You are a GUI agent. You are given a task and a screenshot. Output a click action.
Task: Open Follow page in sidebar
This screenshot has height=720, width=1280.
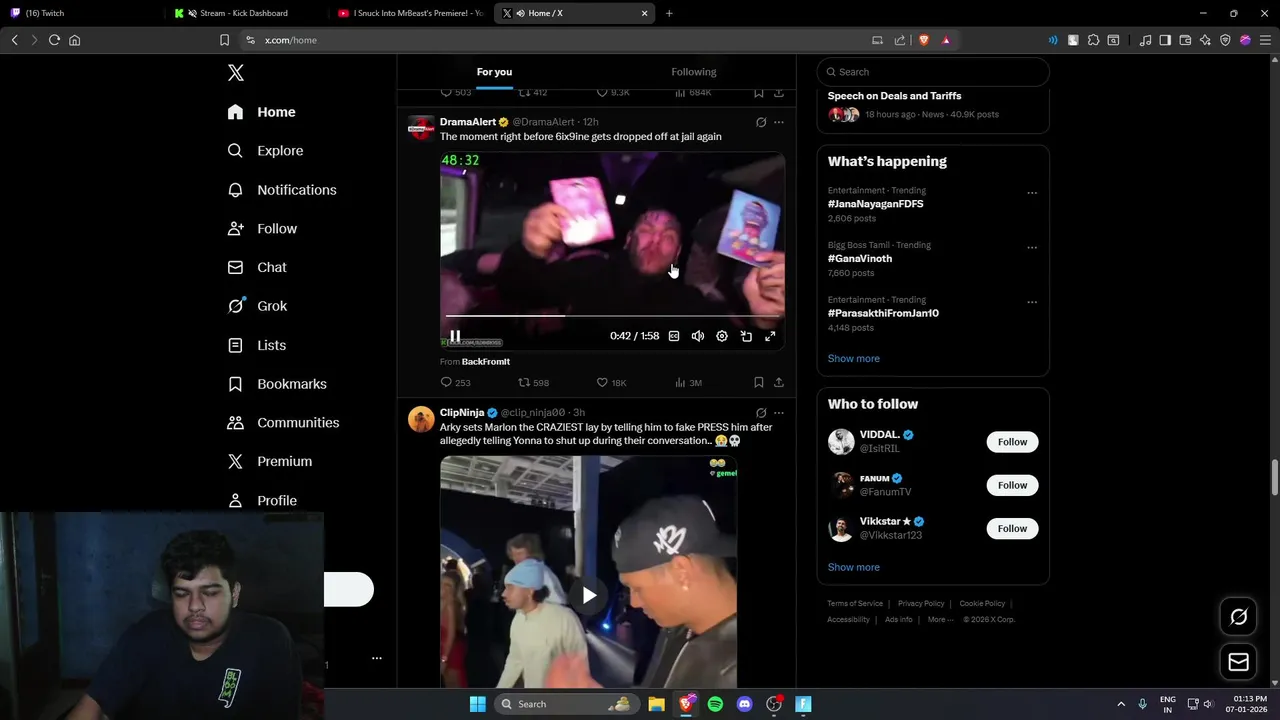tap(262, 229)
